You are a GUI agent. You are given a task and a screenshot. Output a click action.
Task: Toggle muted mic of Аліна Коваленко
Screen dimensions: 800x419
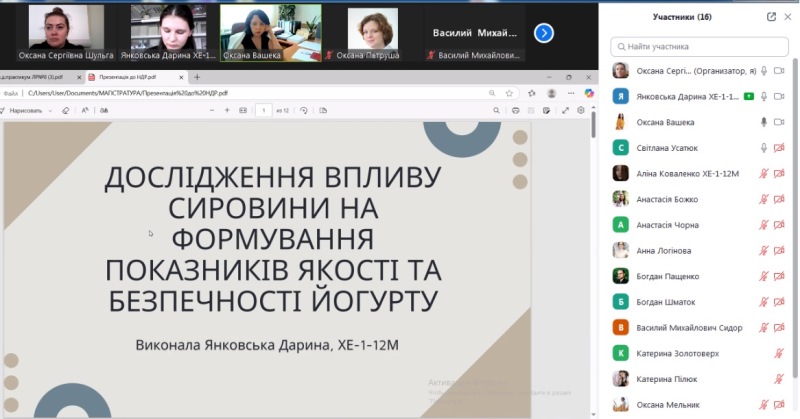[765, 173]
